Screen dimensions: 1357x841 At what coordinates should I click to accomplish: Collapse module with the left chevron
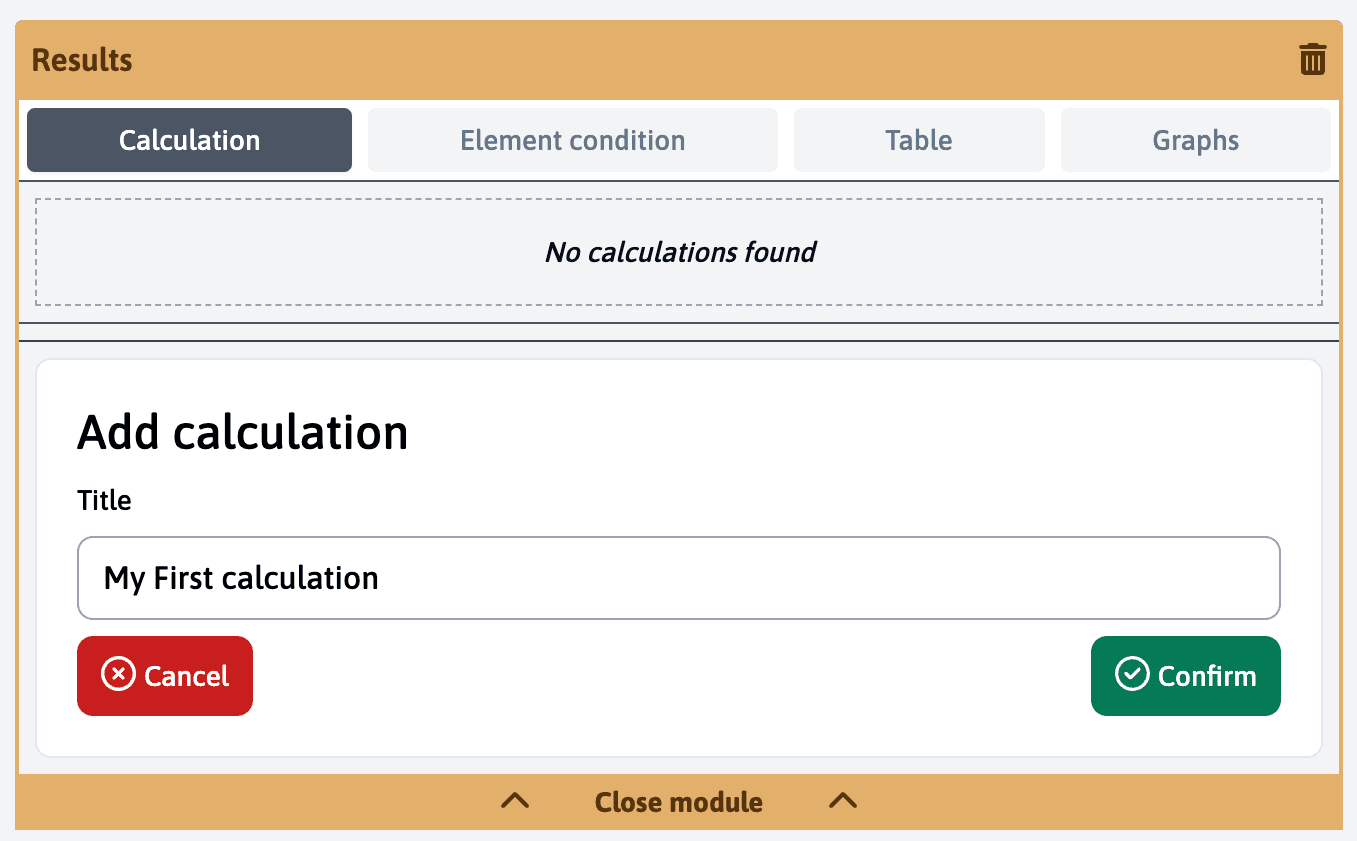pos(514,801)
